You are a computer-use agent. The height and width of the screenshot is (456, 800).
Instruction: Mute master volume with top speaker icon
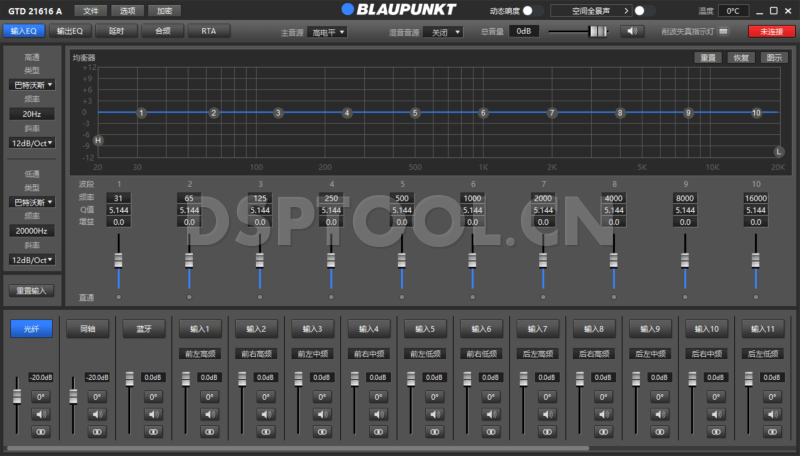pyautogui.click(x=632, y=31)
